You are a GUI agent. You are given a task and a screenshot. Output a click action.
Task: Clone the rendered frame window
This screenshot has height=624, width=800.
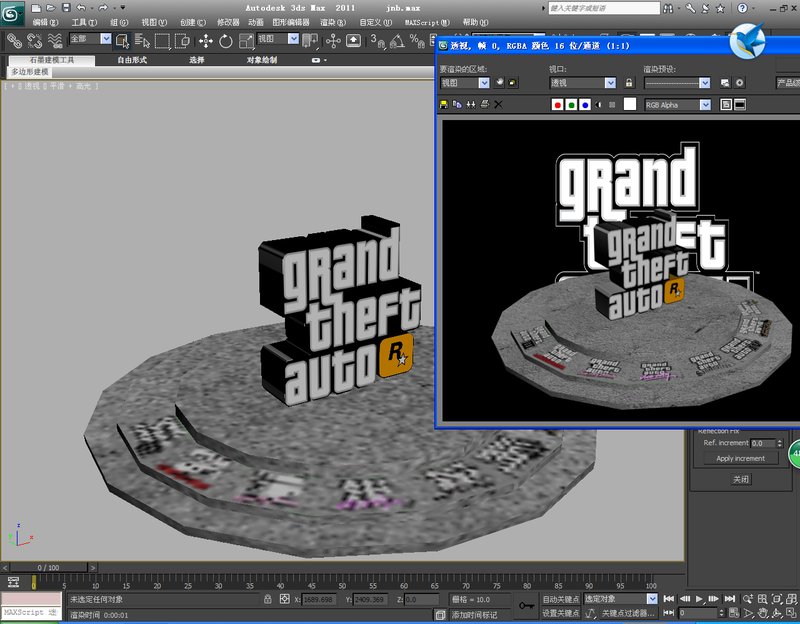(x=471, y=105)
